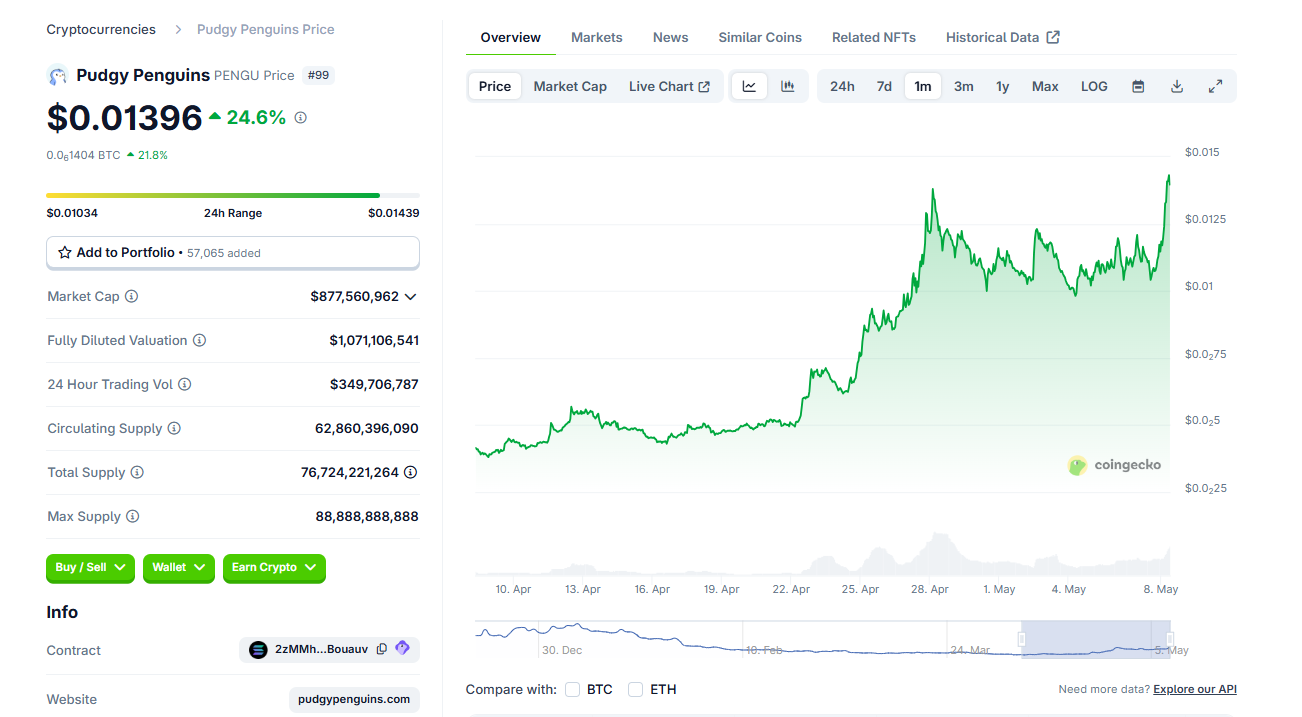Open the Buy / Sell dropdown

click(90, 568)
